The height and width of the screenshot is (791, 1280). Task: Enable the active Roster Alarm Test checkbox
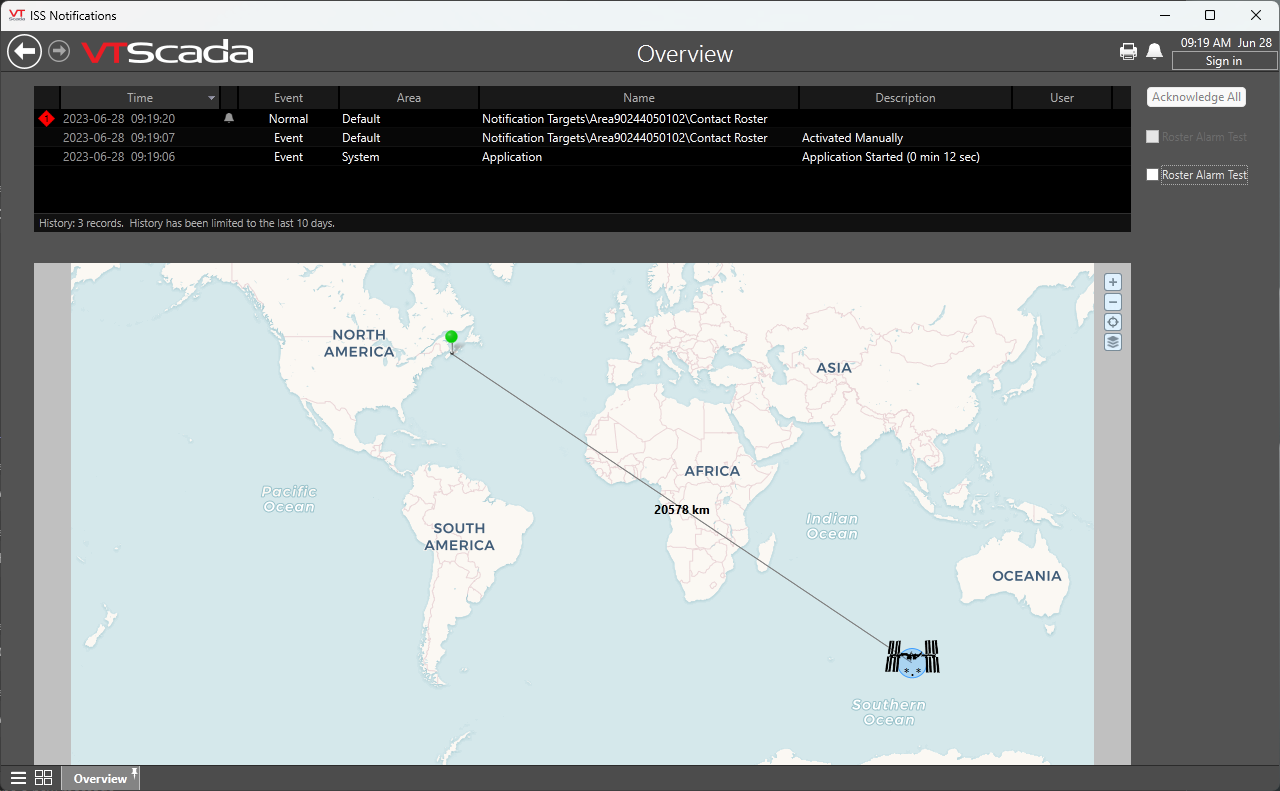(1153, 175)
